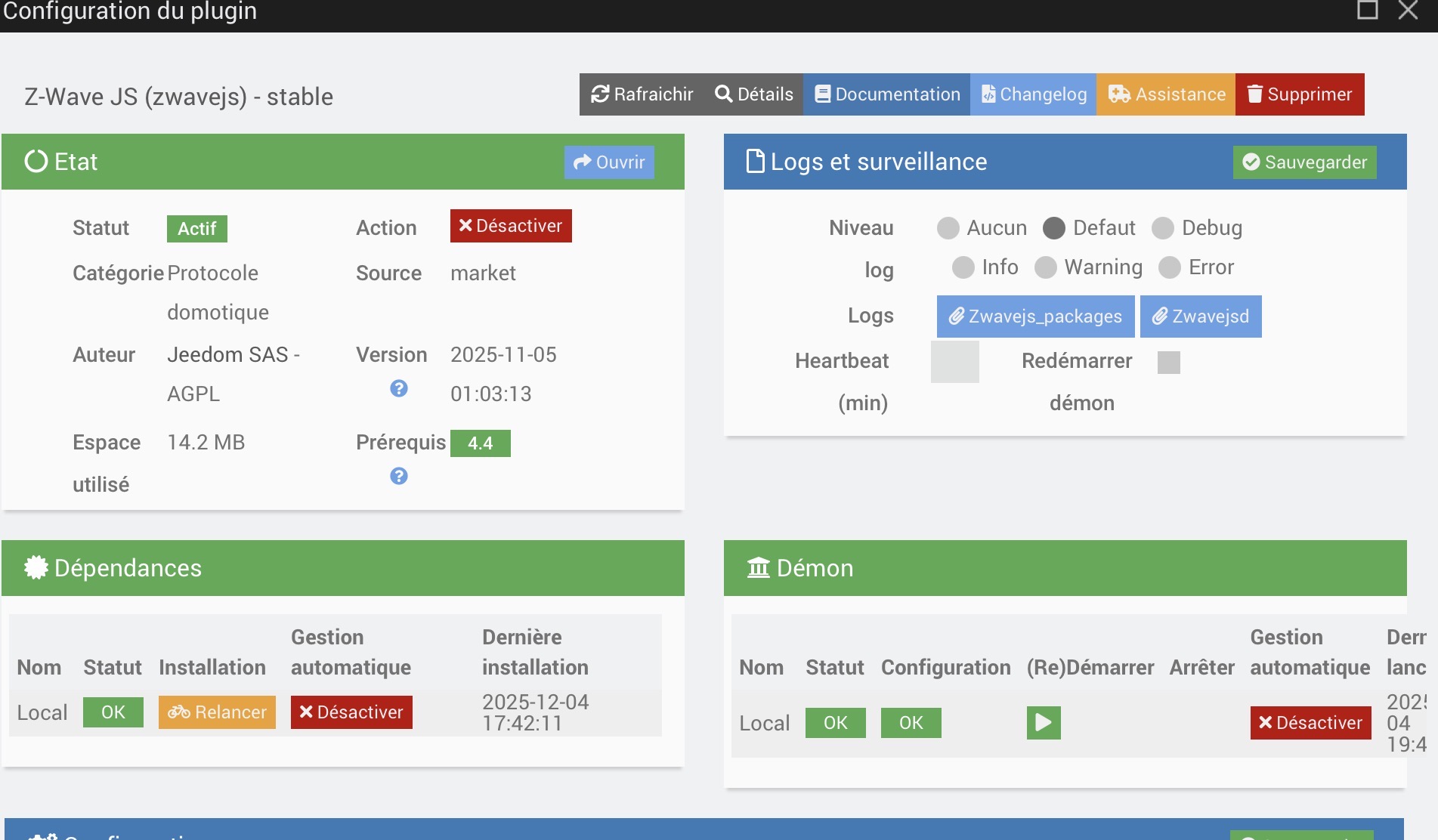This screenshot has width=1438, height=840.
Task: Click the Rafraichir refresh button
Action: [x=642, y=94]
